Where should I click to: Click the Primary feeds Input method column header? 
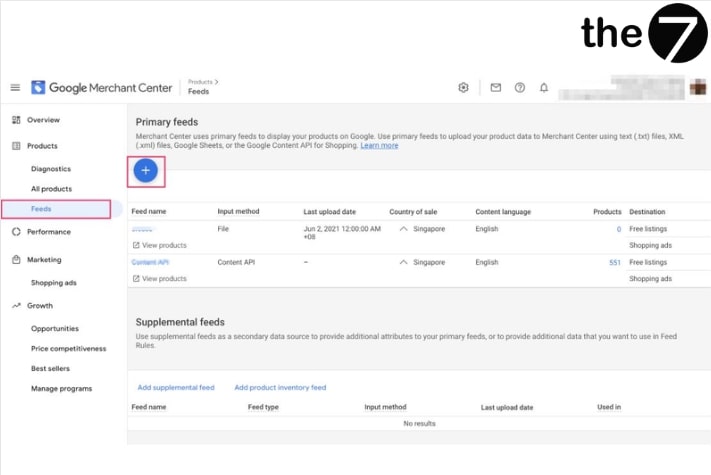pos(239,212)
